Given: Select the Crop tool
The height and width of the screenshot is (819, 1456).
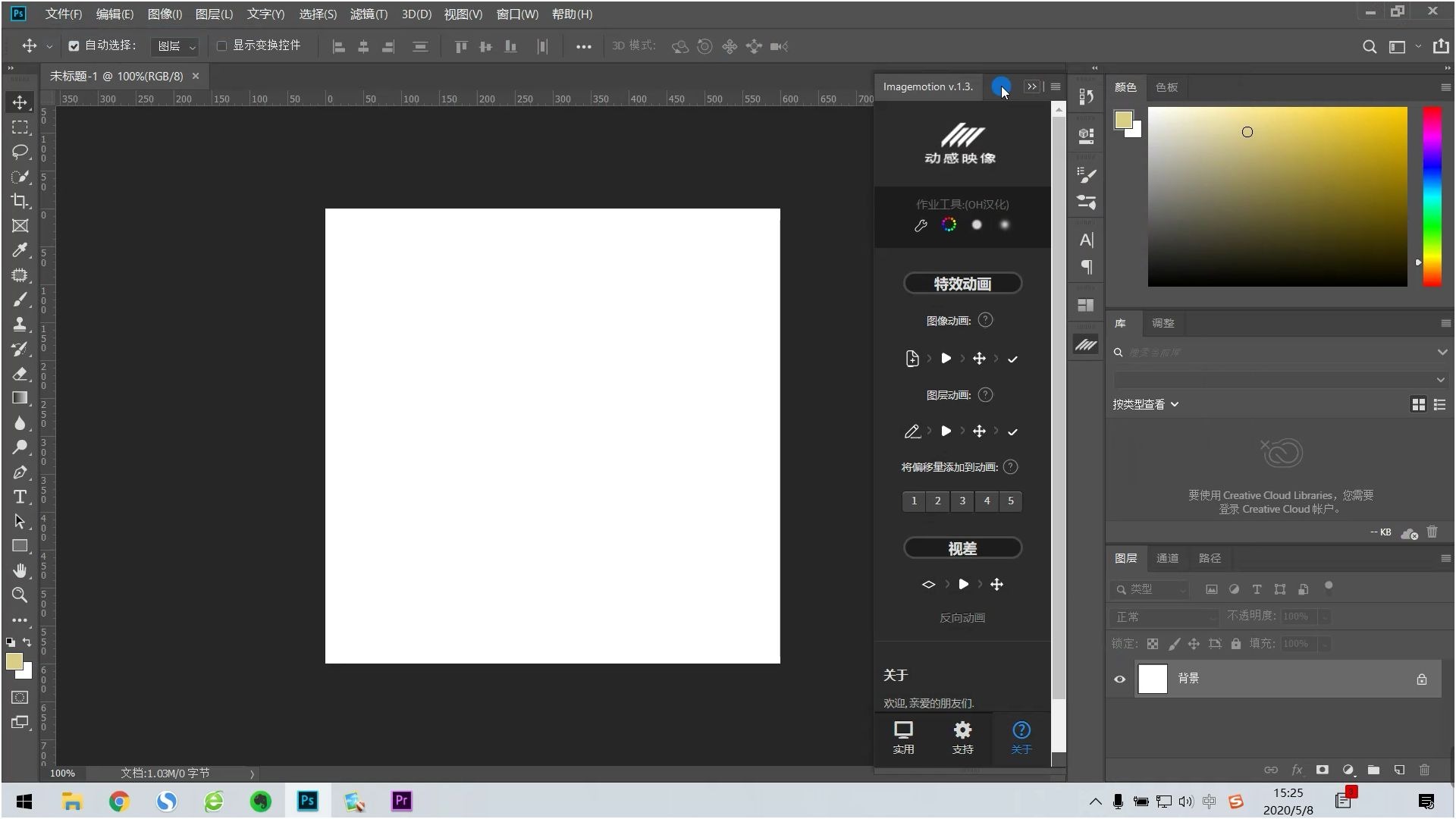Looking at the screenshot, I should tap(20, 201).
